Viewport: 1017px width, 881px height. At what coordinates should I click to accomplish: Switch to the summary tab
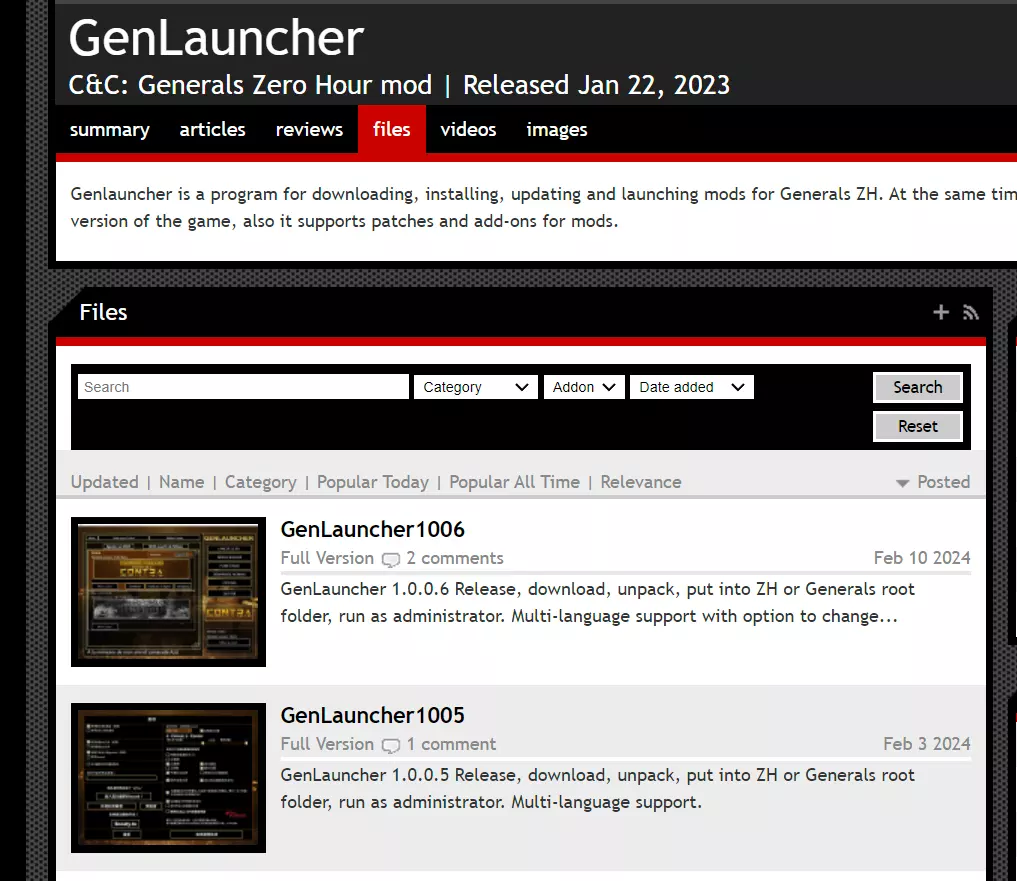pyautogui.click(x=110, y=130)
